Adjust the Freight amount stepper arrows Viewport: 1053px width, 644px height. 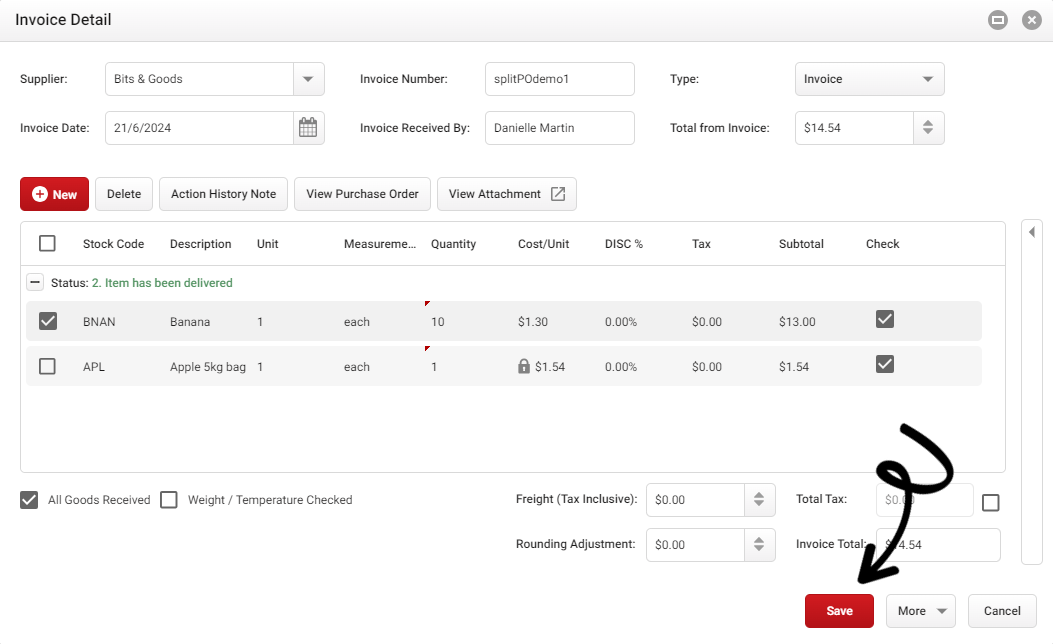[759, 500]
